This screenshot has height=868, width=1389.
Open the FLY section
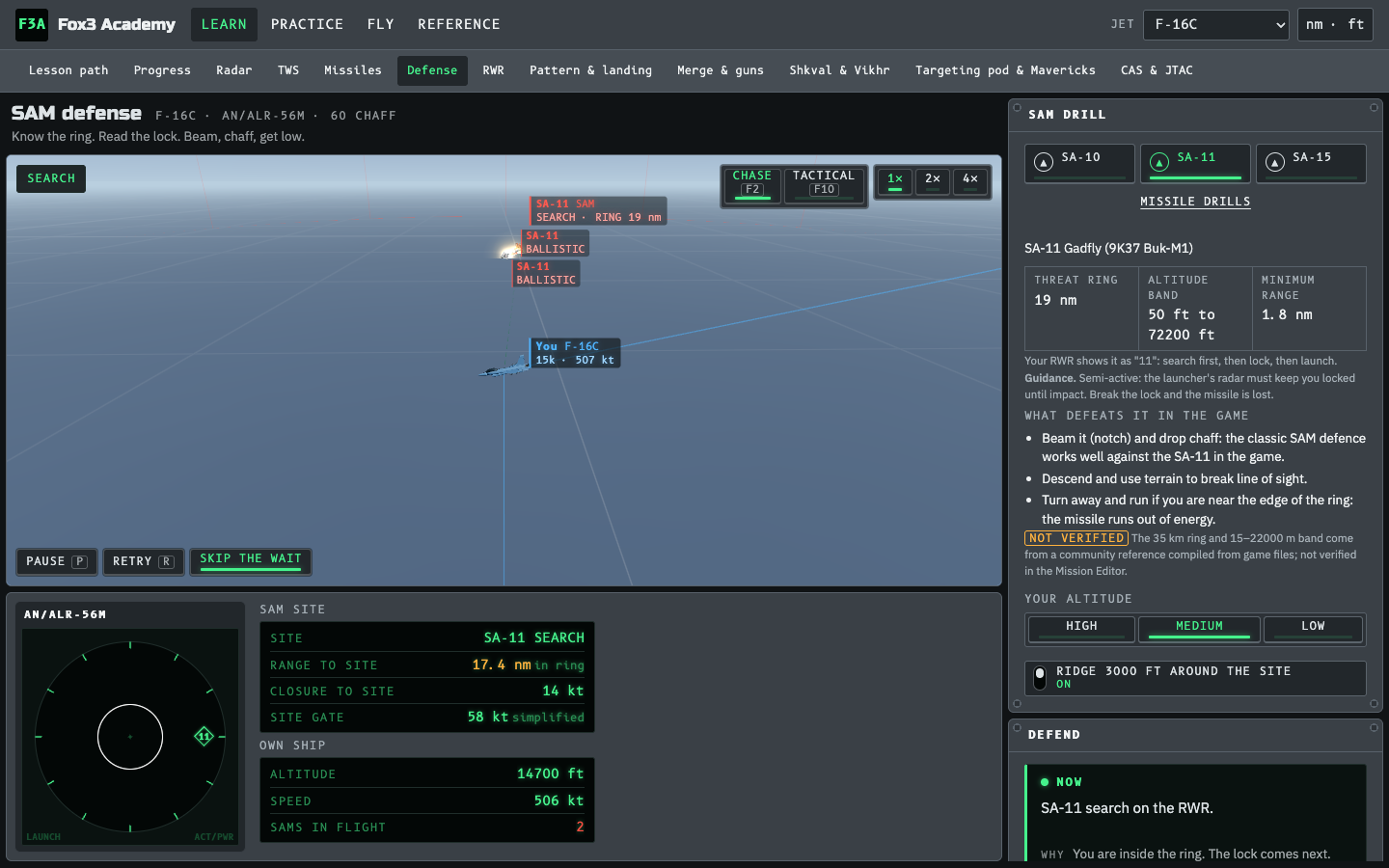click(380, 24)
